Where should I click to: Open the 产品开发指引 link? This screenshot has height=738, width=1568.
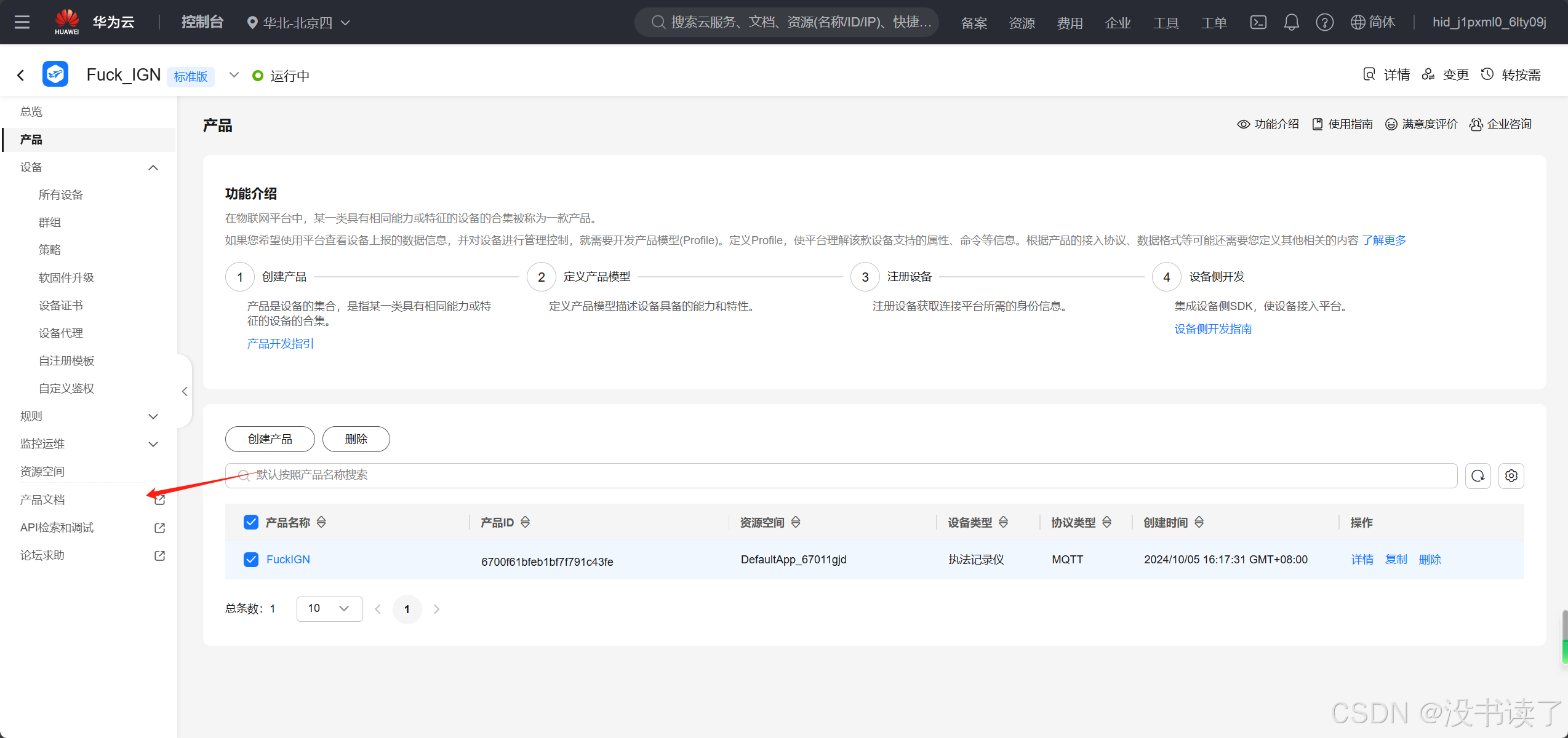tap(281, 343)
